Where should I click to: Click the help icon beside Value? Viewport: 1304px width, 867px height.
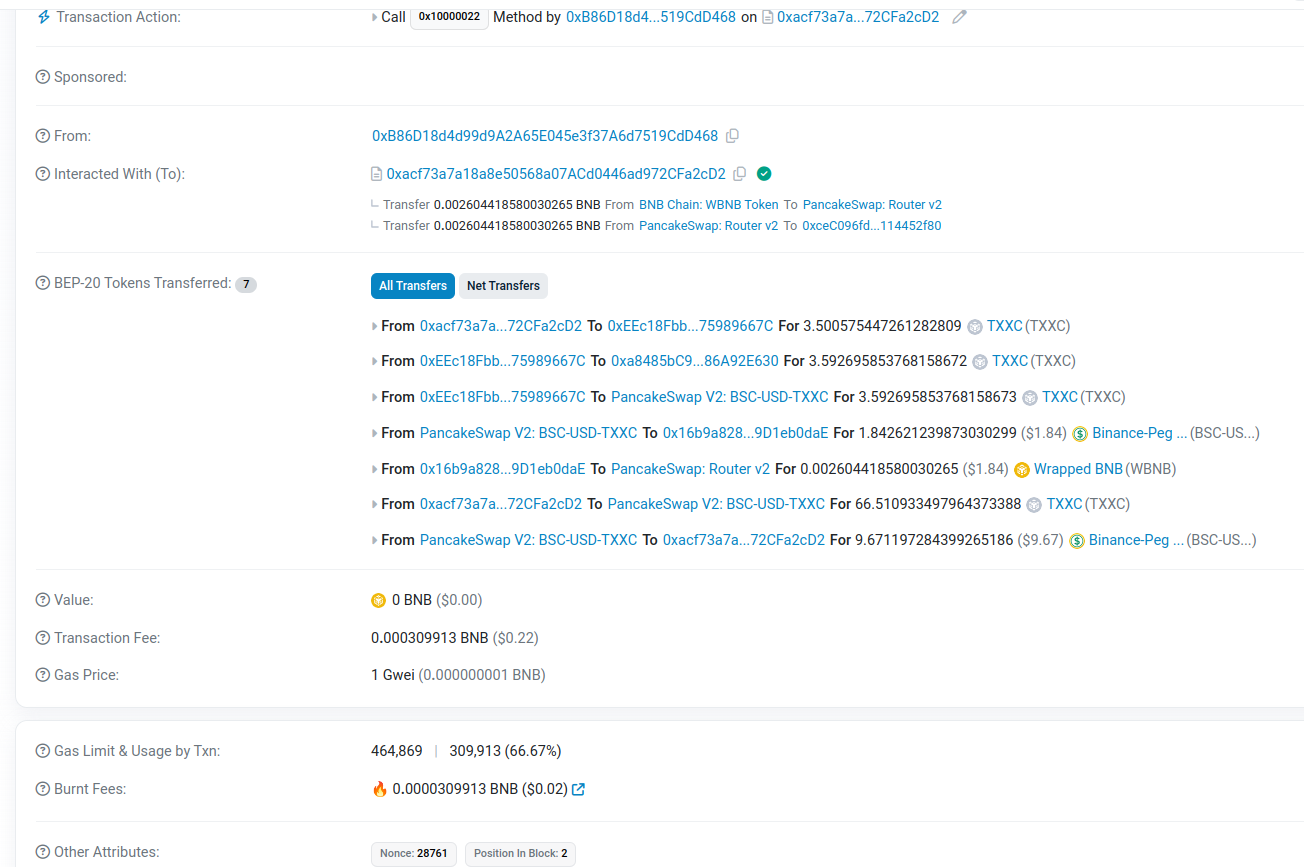point(42,600)
